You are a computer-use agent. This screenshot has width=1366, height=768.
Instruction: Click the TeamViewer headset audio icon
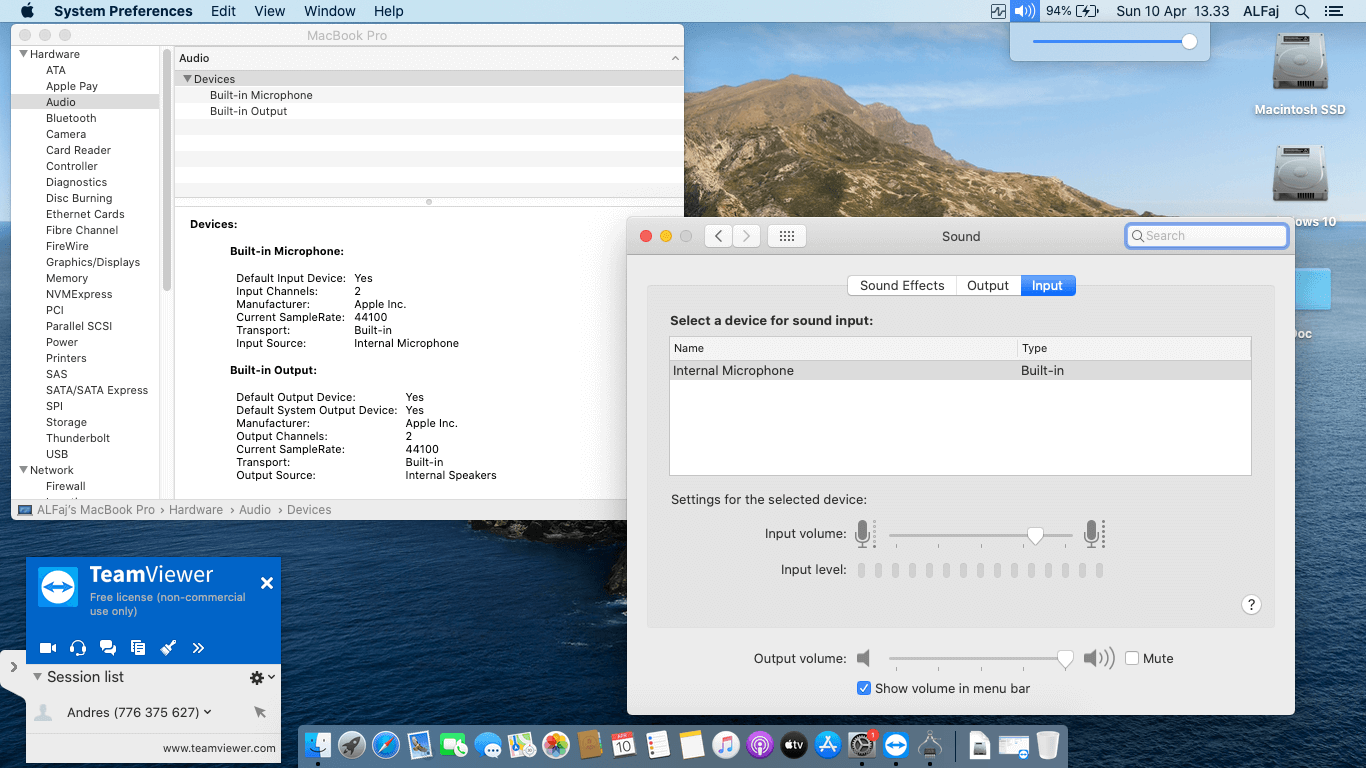pyautogui.click(x=78, y=648)
